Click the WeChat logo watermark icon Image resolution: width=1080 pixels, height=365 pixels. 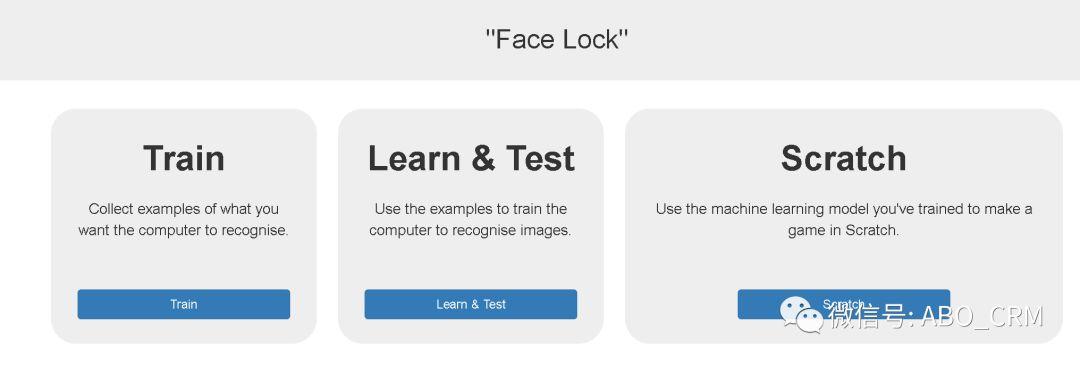[x=801, y=315]
